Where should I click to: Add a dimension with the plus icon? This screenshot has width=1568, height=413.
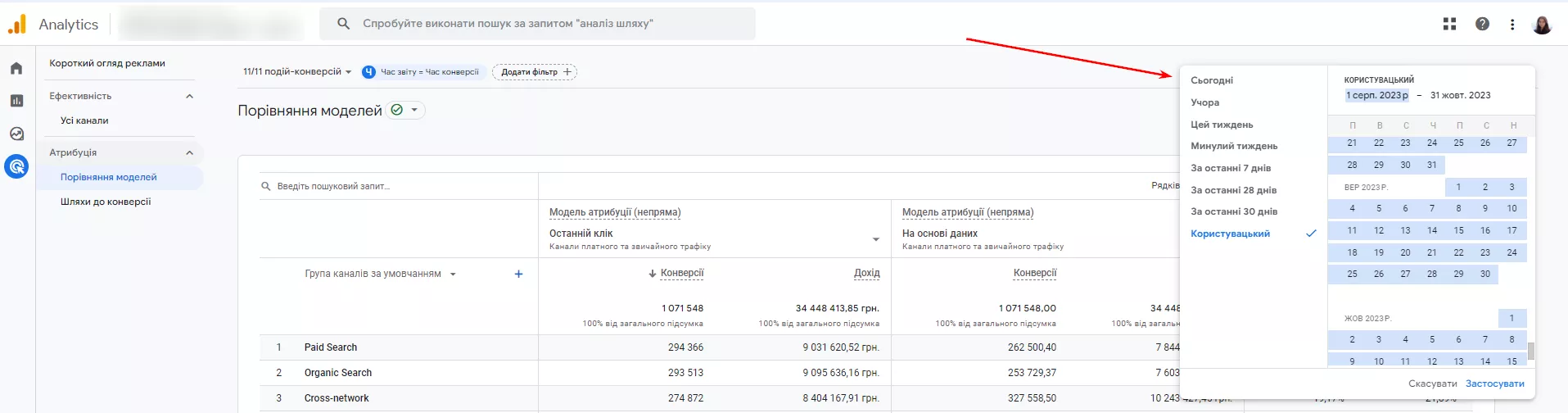(518, 274)
